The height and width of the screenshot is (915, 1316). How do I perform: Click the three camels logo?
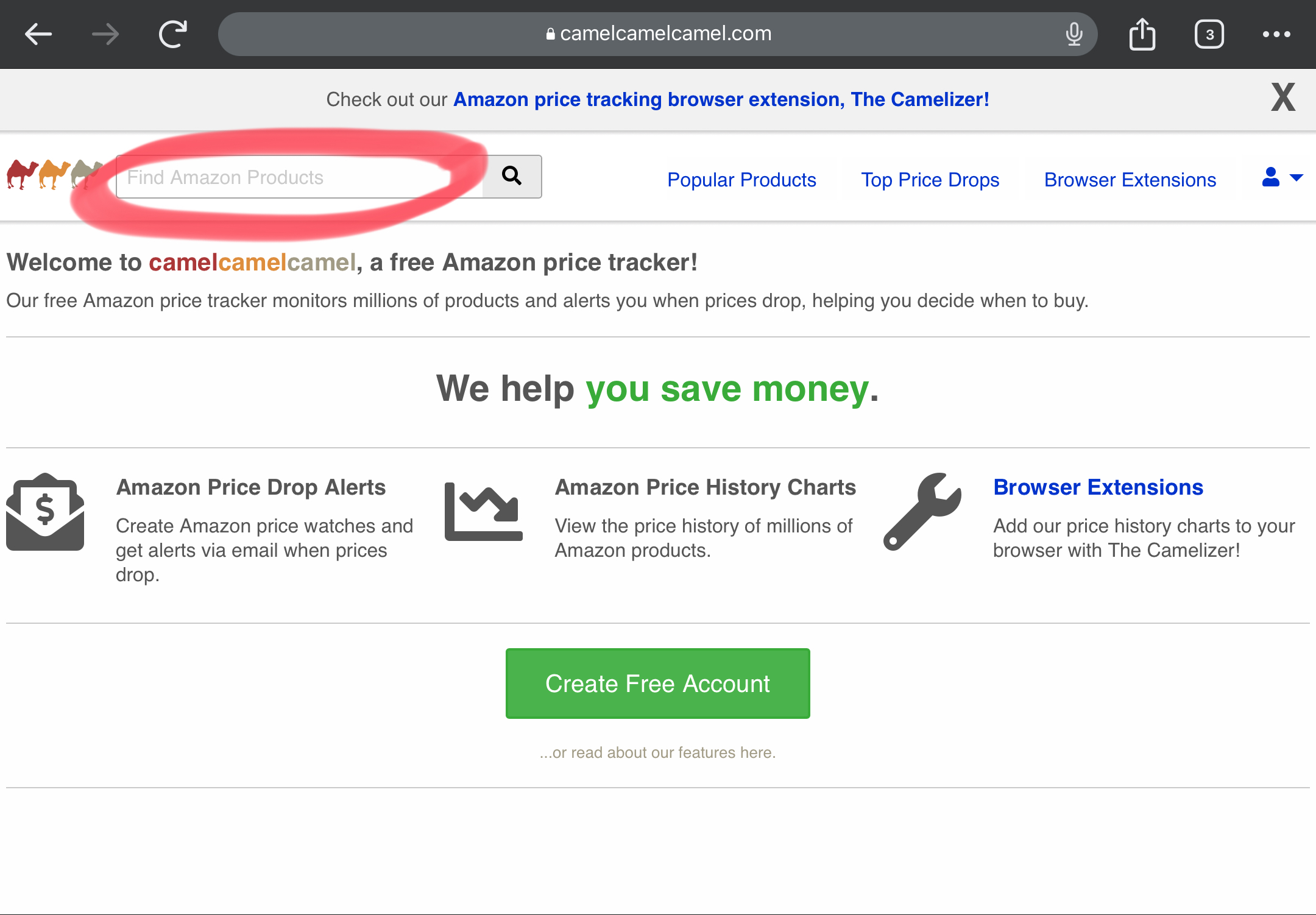(x=55, y=175)
